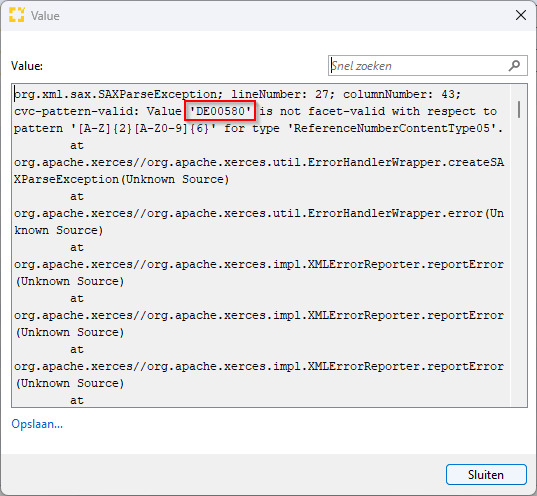Click the ErrorHandlerWrapper.createSA stack line
The image size is (537, 496).
(x=259, y=162)
